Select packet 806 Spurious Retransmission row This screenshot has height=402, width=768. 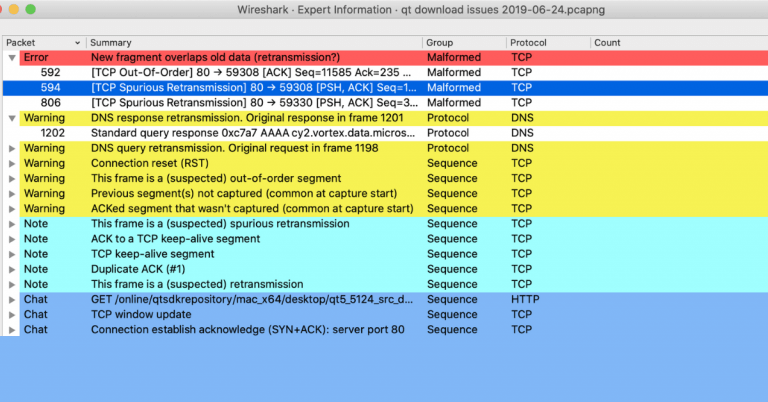click(250, 103)
